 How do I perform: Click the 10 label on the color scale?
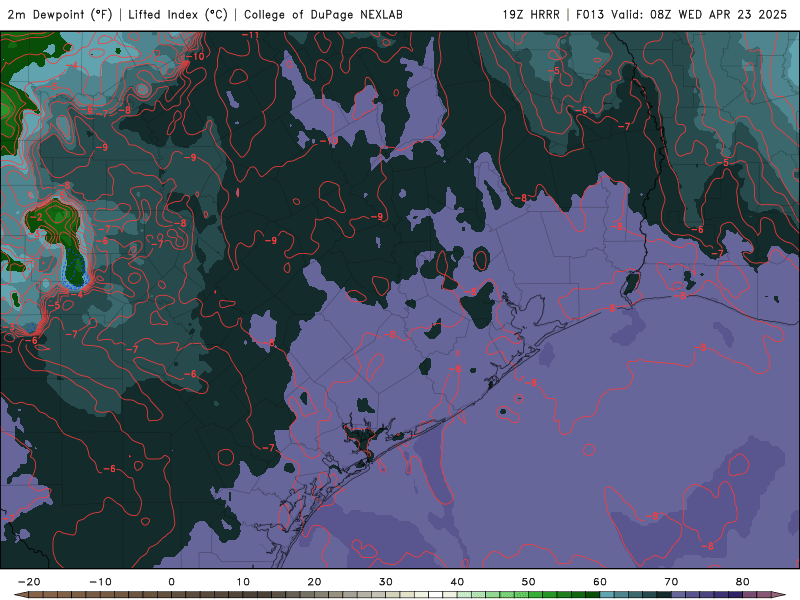pos(243,582)
